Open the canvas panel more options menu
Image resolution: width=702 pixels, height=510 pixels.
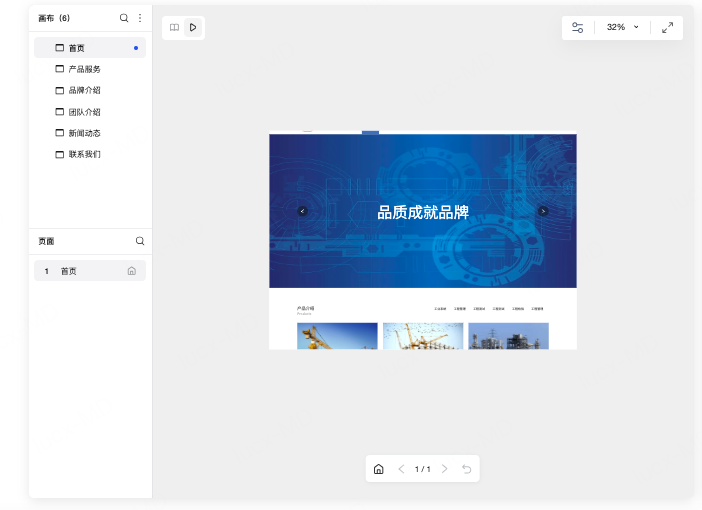click(x=140, y=18)
